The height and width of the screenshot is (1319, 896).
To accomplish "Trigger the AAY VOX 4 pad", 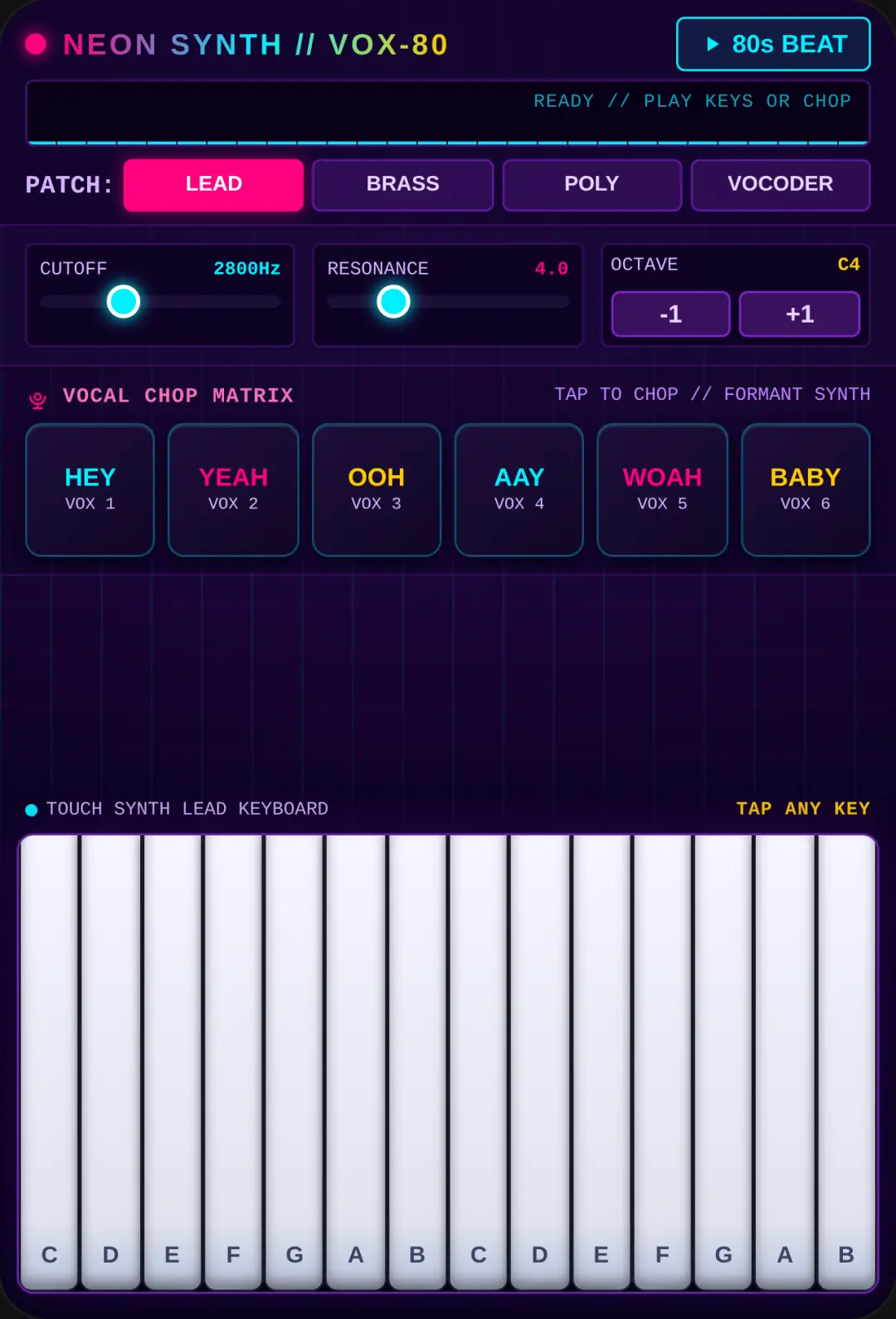I will click(519, 489).
